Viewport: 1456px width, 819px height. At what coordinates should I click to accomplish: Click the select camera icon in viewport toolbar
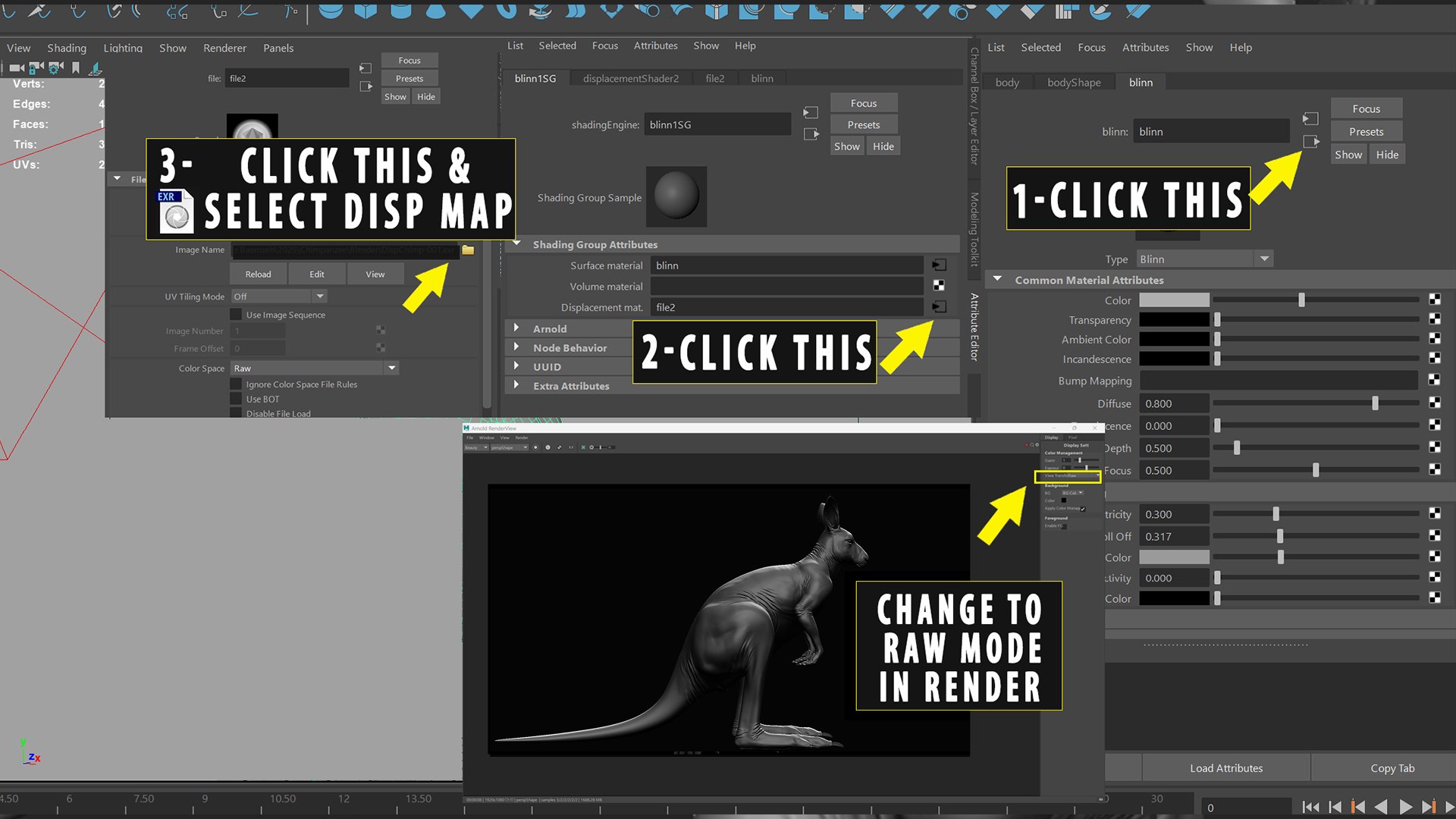point(17,68)
